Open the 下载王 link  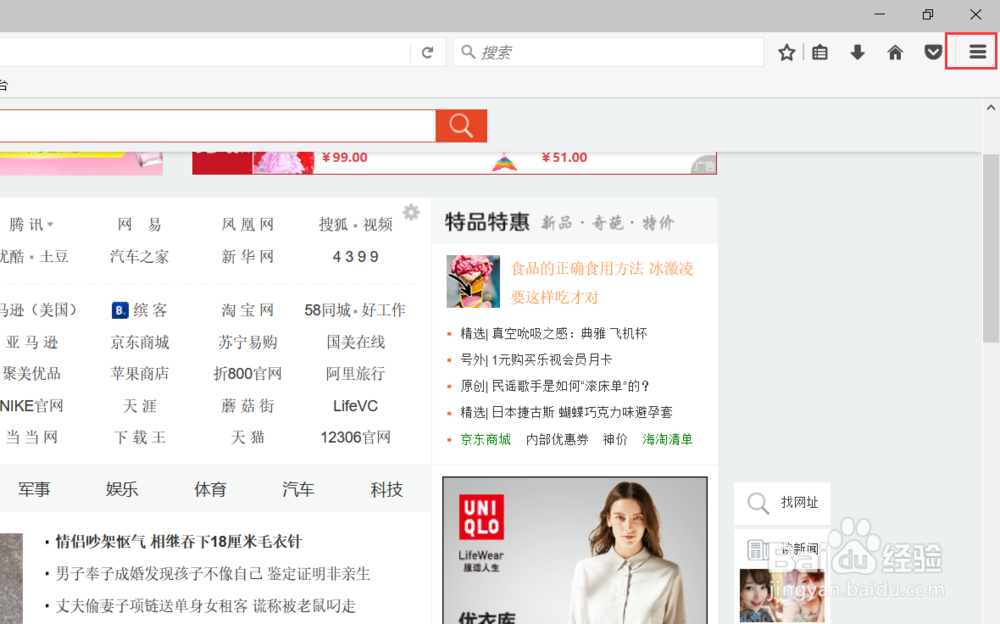coord(140,437)
